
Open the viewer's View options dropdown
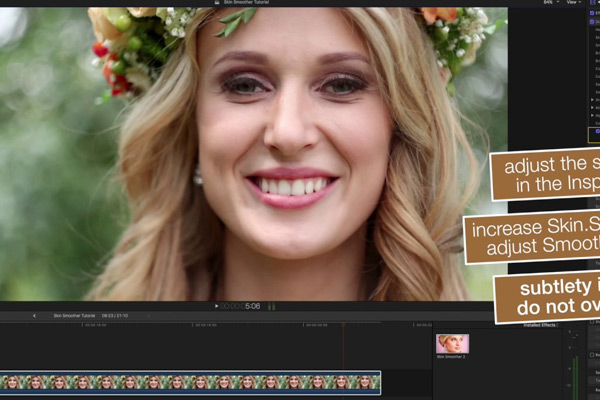pos(574,2)
